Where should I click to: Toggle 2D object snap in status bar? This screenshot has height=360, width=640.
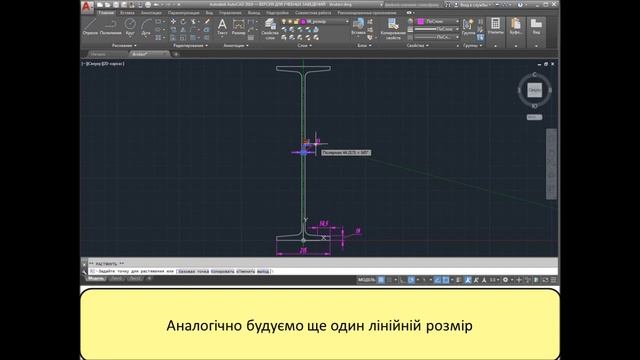(x=446, y=280)
